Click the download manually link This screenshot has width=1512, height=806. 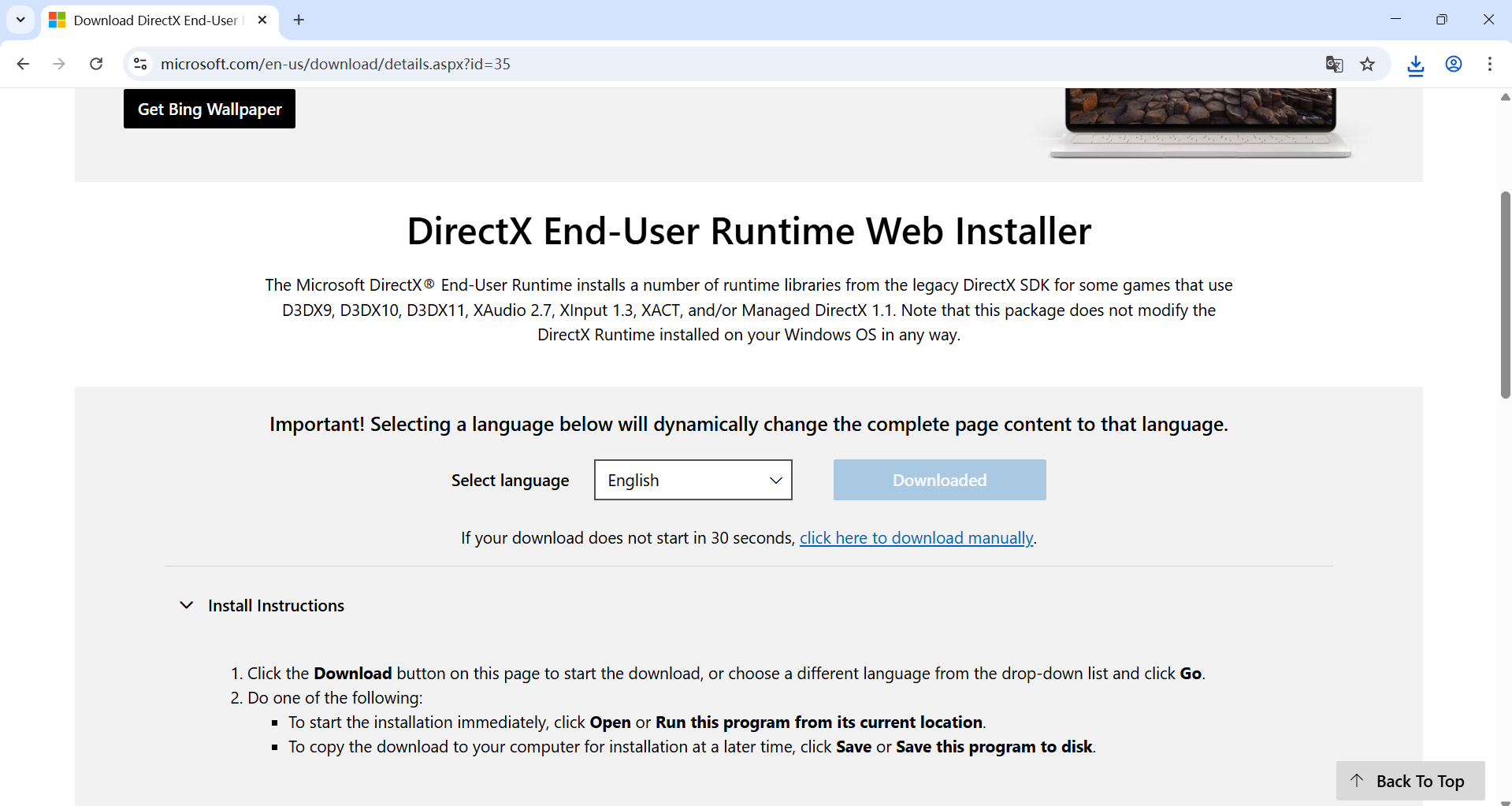click(916, 538)
